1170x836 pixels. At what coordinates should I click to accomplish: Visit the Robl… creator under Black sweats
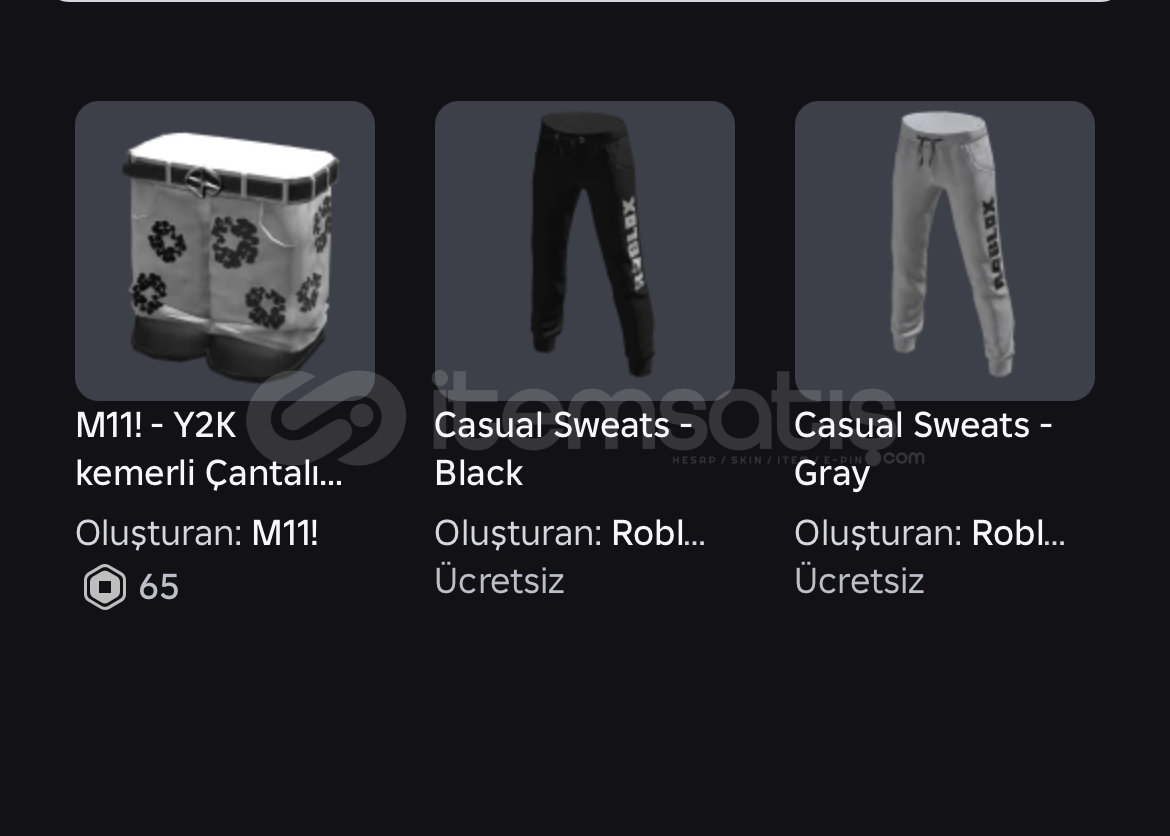pos(658,533)
